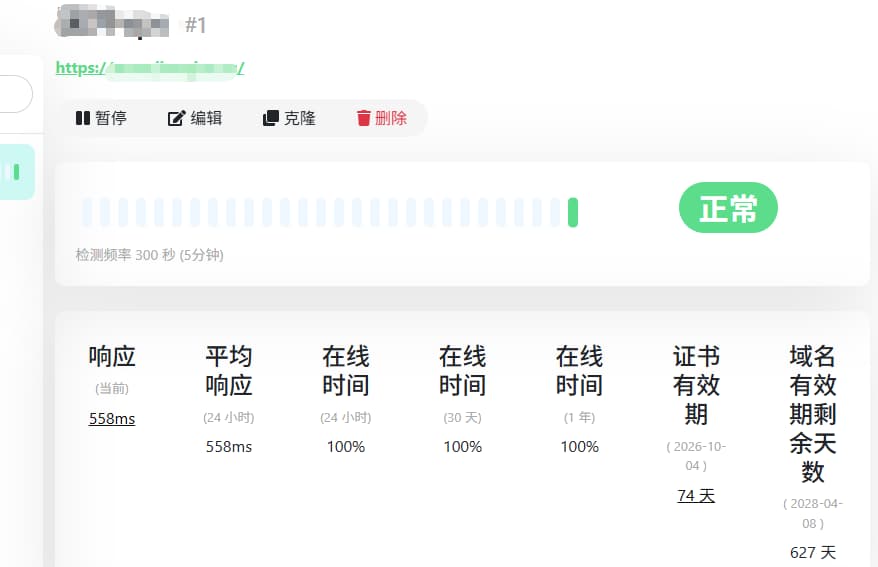The height and width of the screenshot is (567, 878).
Task: Click the red trash icon next to 删除
Action: pyautogui.click(x=363, y=118)
